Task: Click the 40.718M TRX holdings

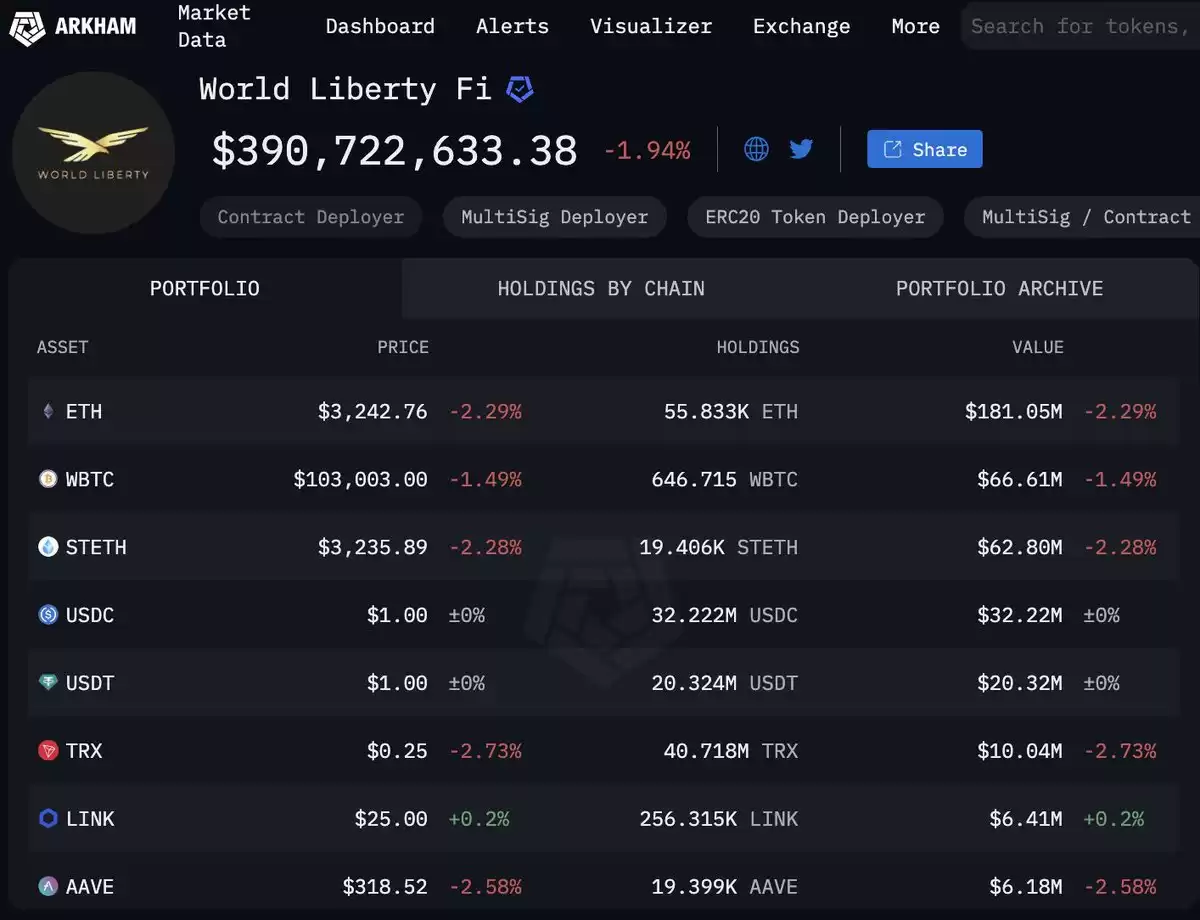Action: 731,751
